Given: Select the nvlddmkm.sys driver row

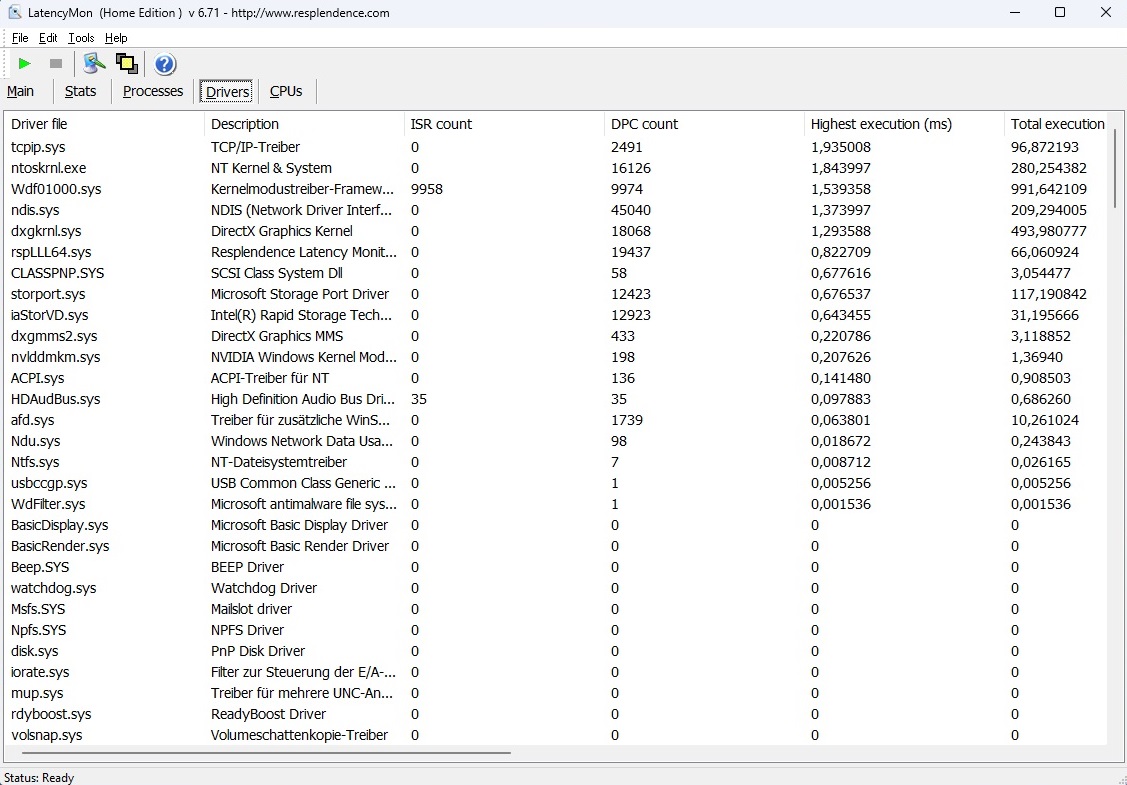Looking at the screenshot, I should (x=556, y=357).
